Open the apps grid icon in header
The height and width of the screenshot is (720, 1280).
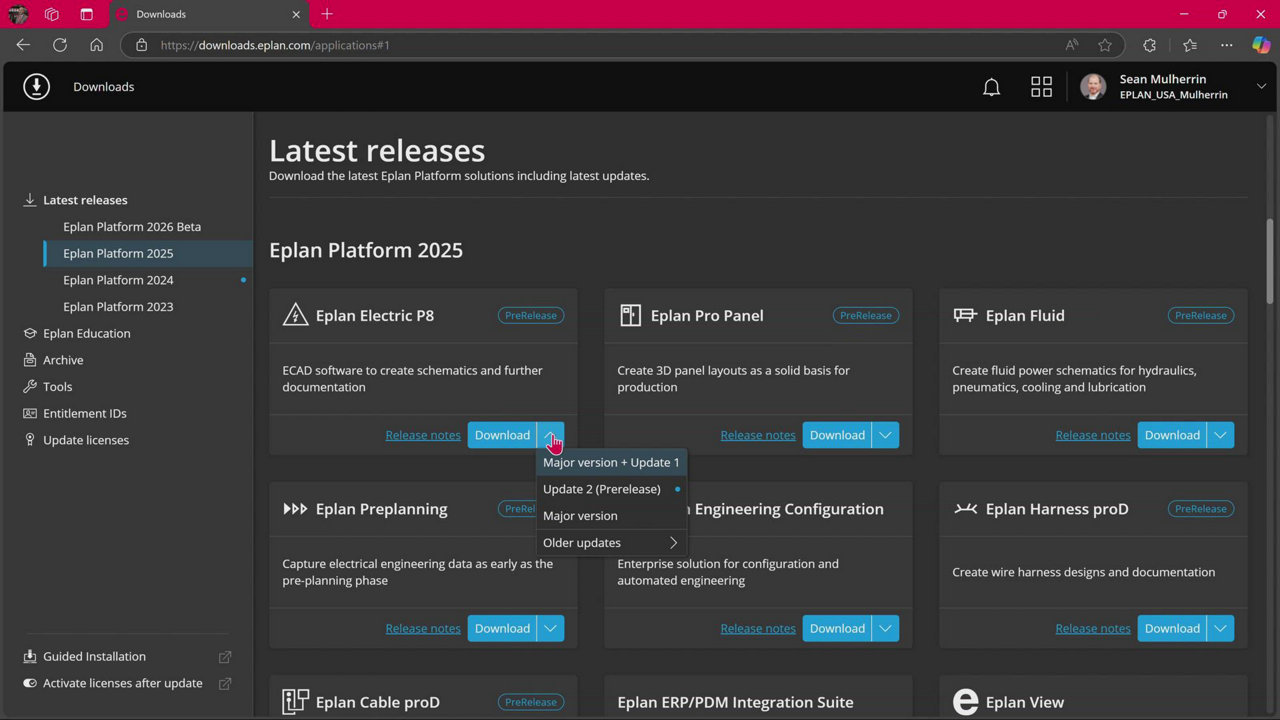click(1041, 87)
